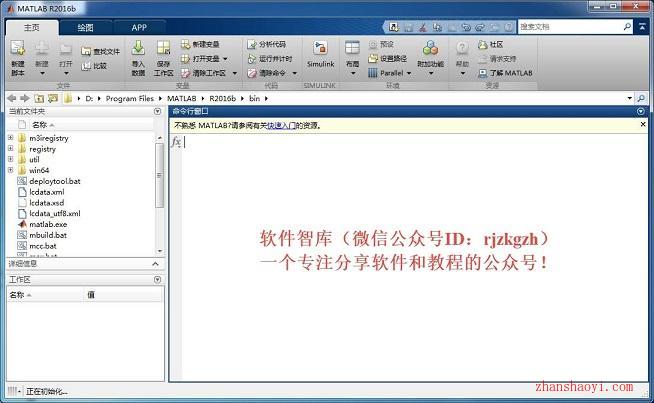654x403 pixels.
Task: Open the 帮助 (Help) dropdown
Action: 463,73
